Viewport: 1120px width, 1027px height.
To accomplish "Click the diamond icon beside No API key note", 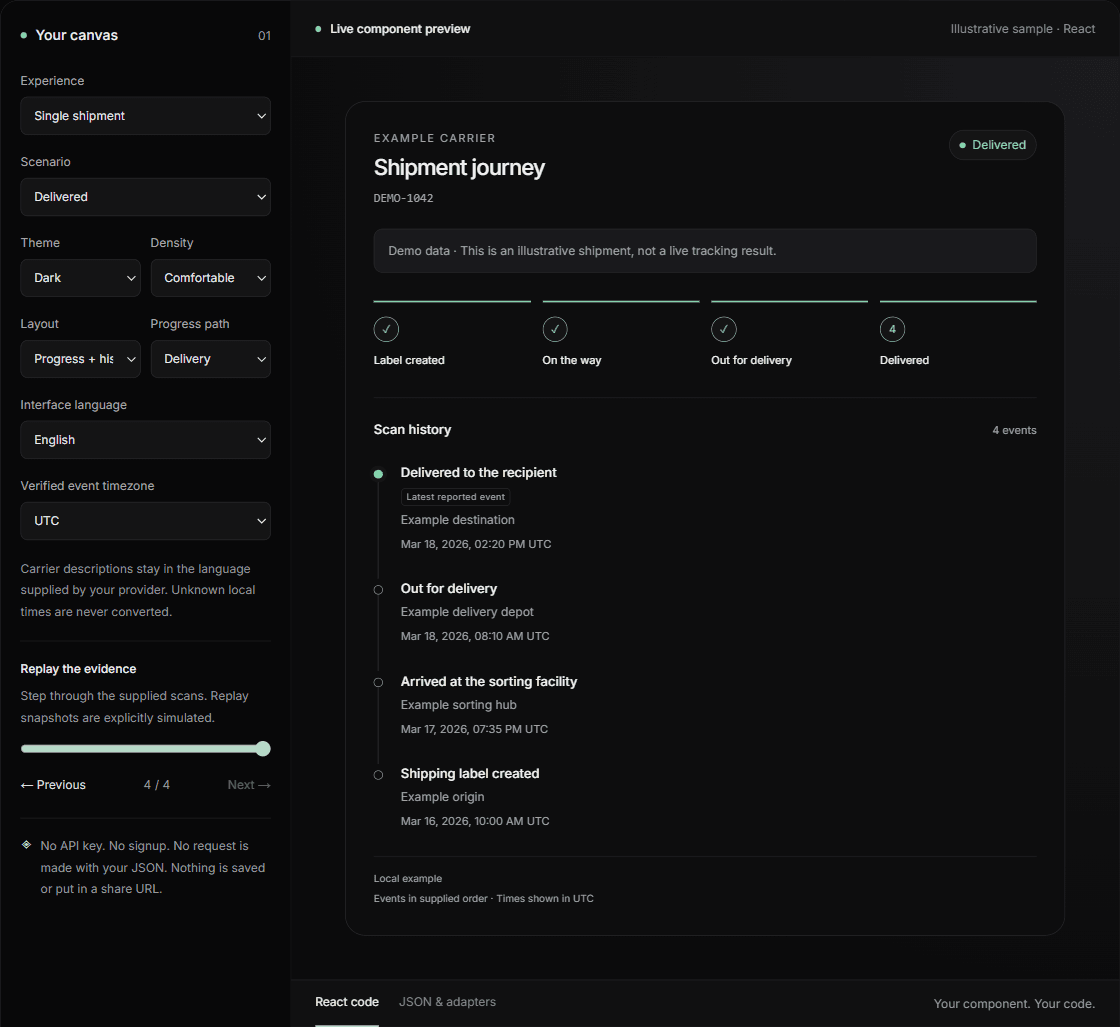I will 26,845.
